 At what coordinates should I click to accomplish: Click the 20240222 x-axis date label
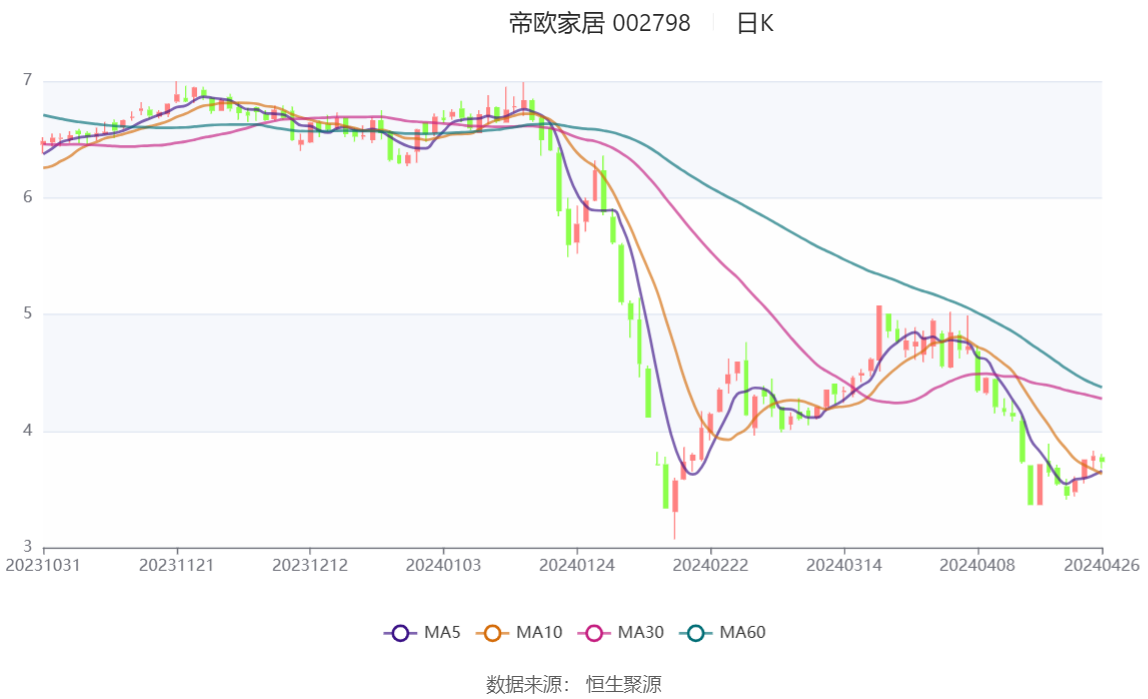710,566
